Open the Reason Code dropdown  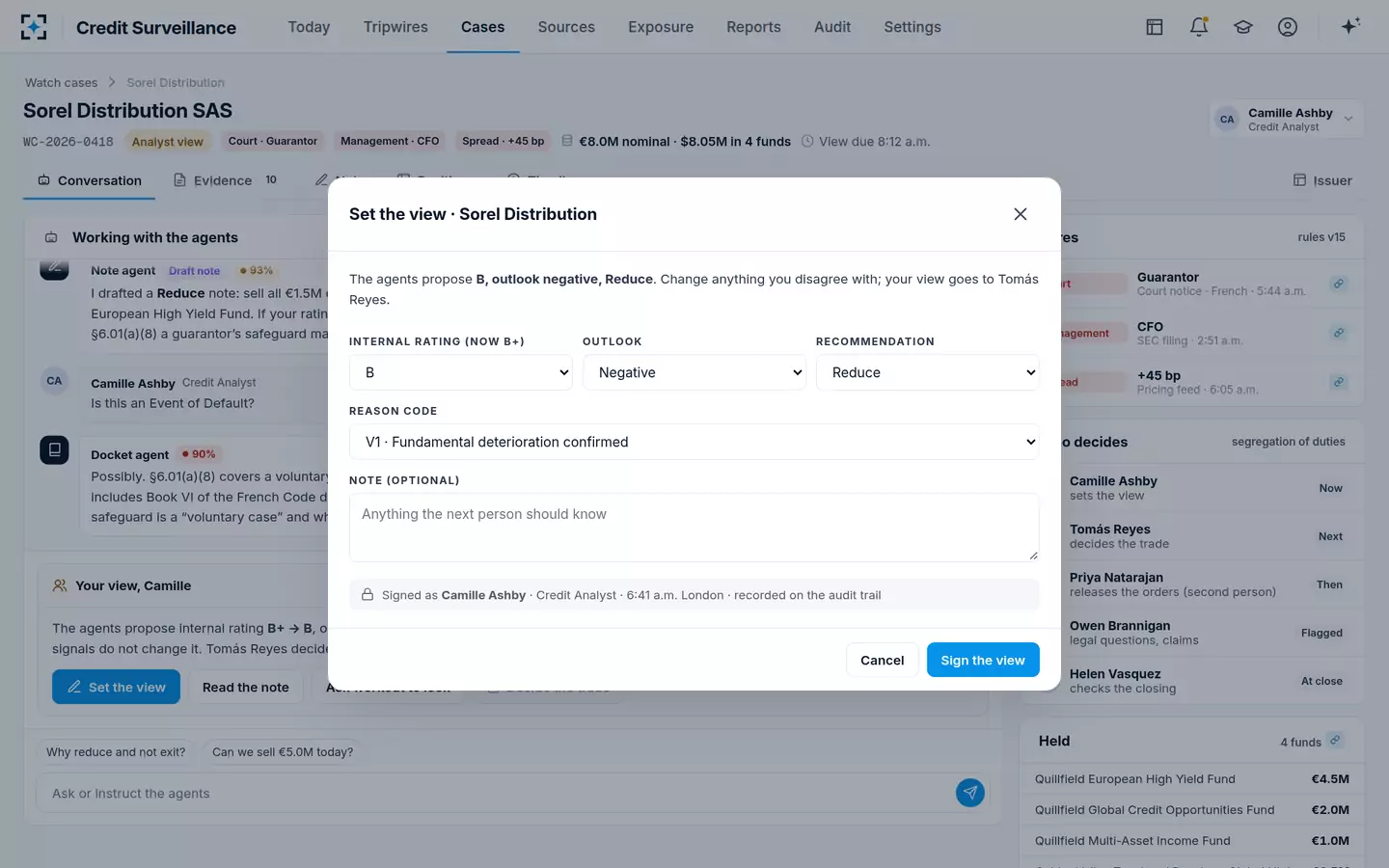click(694, 442)
